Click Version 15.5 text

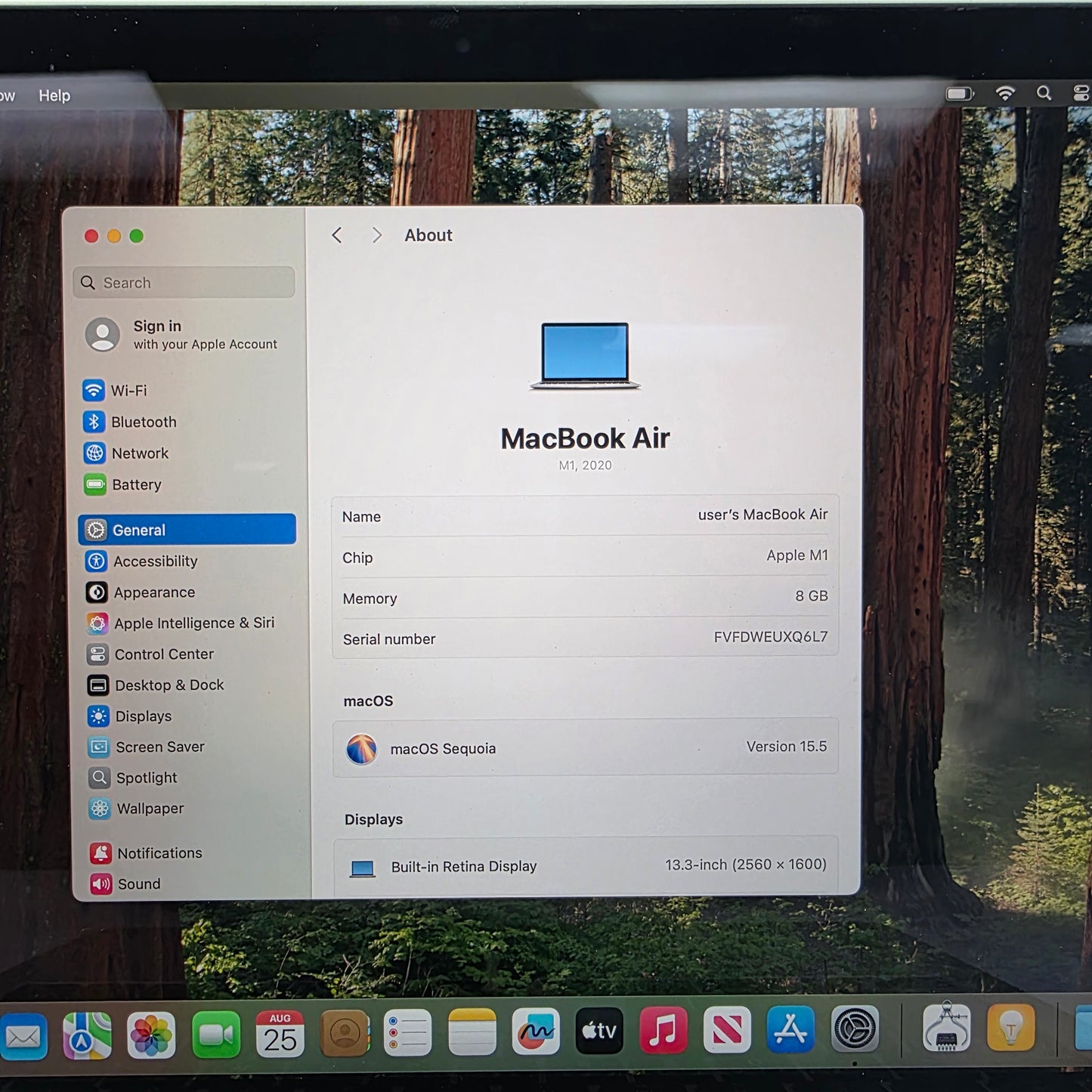[787, 747]
